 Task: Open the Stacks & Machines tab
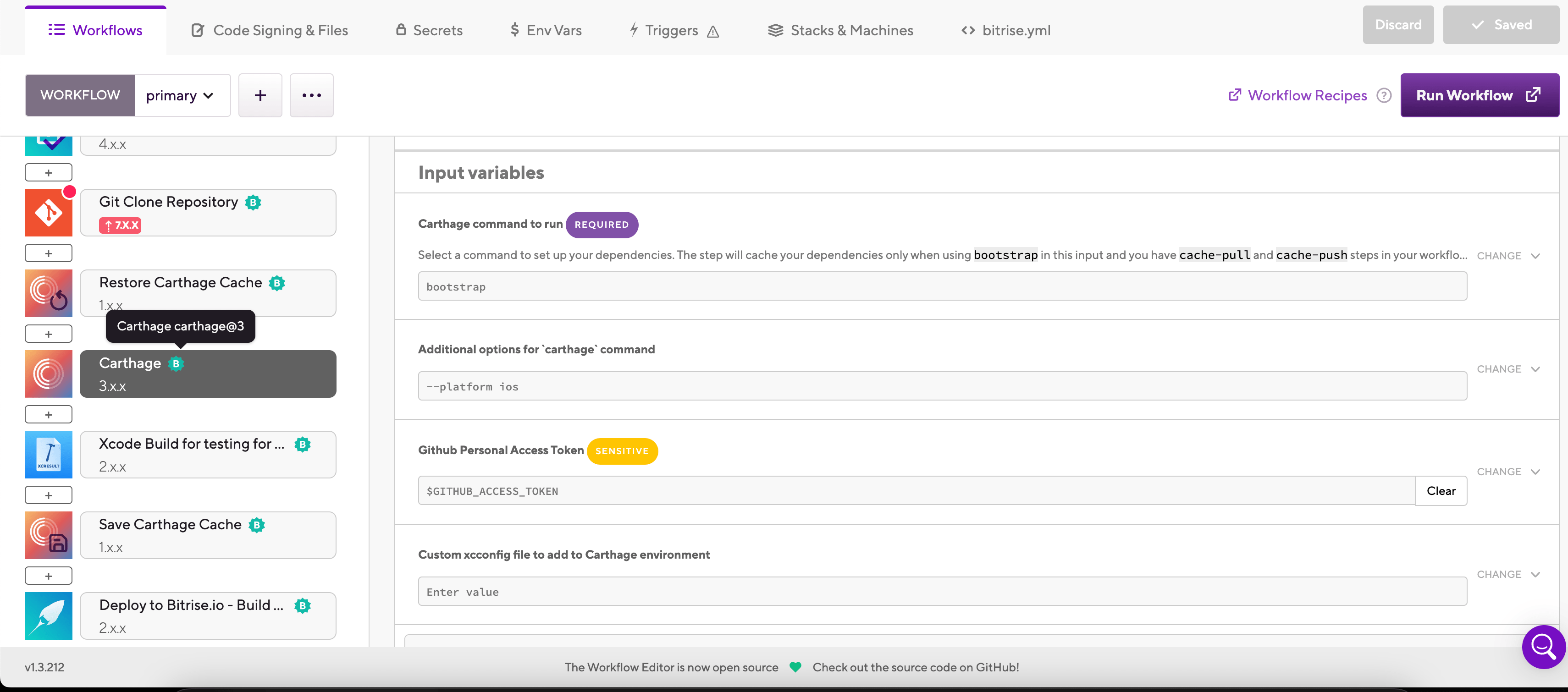[x=840, y=30]
